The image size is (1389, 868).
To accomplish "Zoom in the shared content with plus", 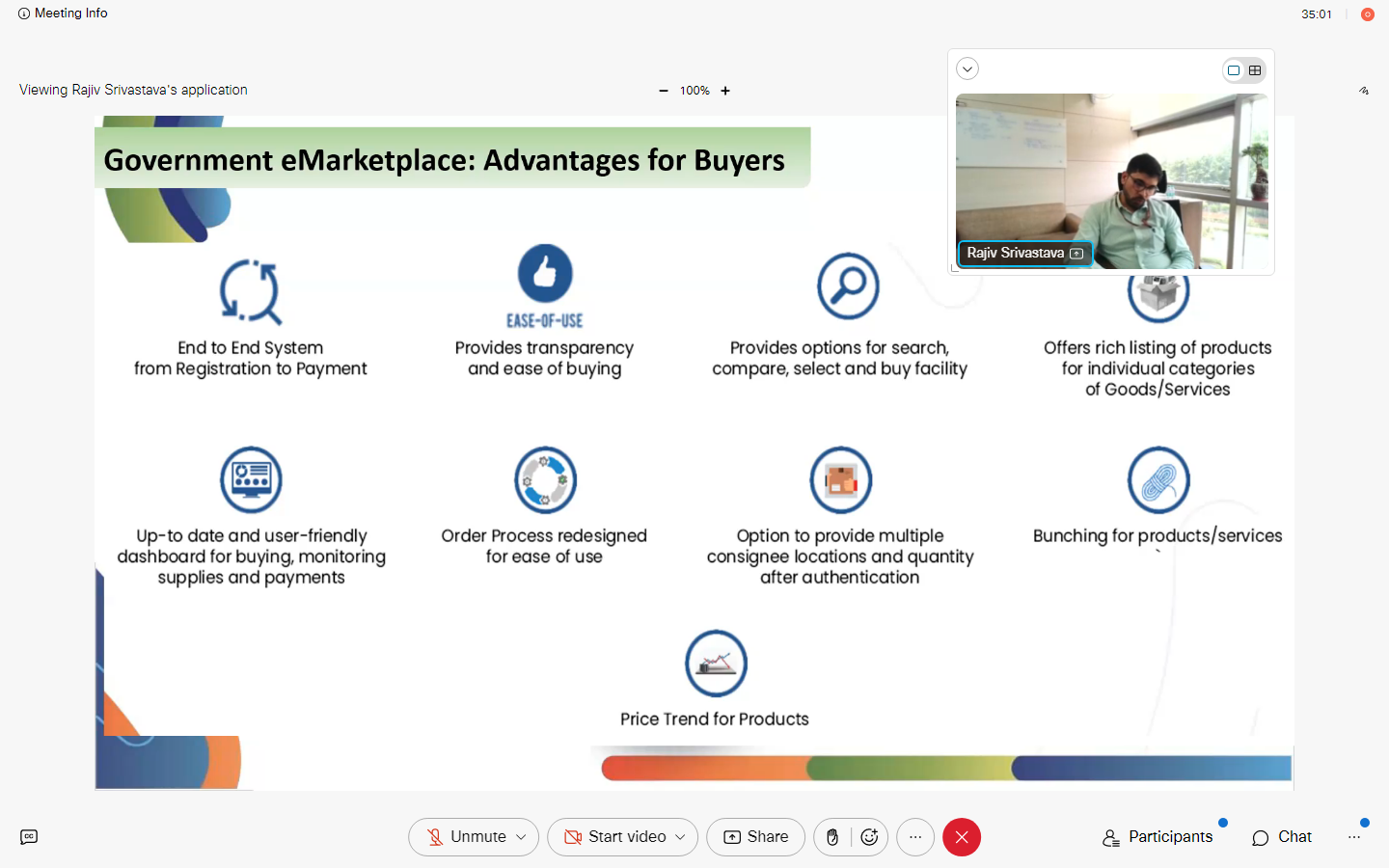I will 725,91.
